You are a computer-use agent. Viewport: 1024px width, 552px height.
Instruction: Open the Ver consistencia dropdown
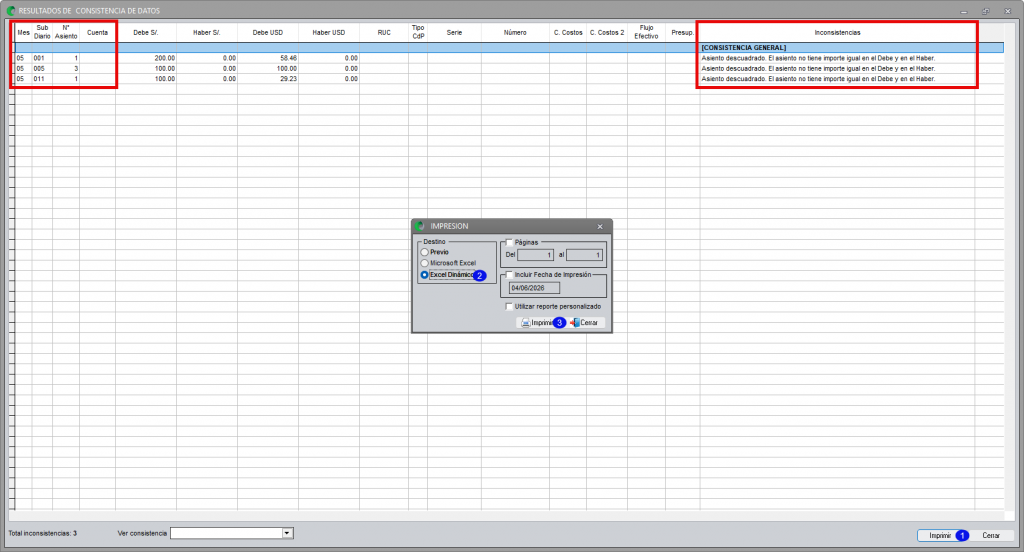click(x=287, y=533)
